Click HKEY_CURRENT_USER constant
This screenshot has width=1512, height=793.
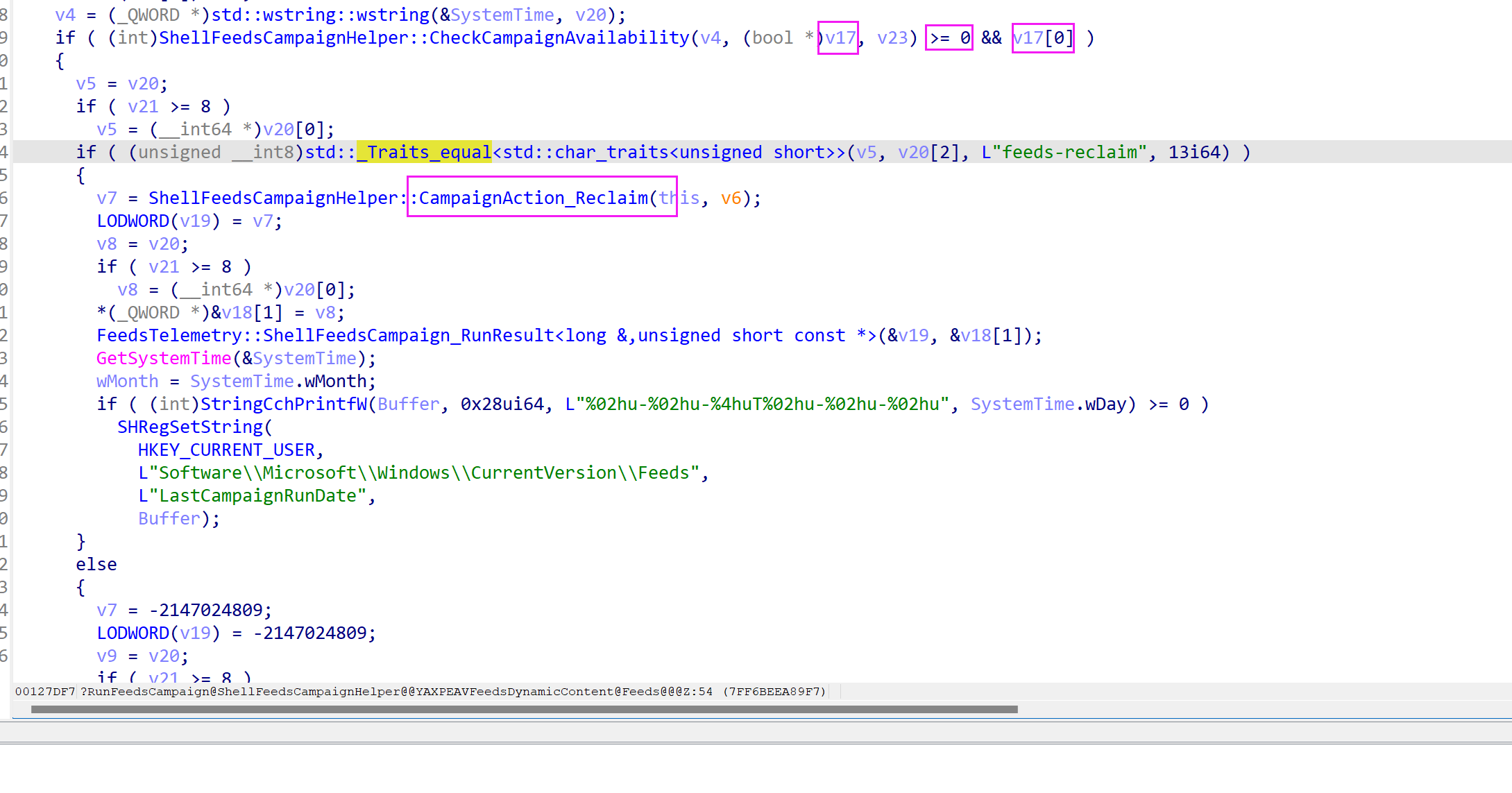226,450
